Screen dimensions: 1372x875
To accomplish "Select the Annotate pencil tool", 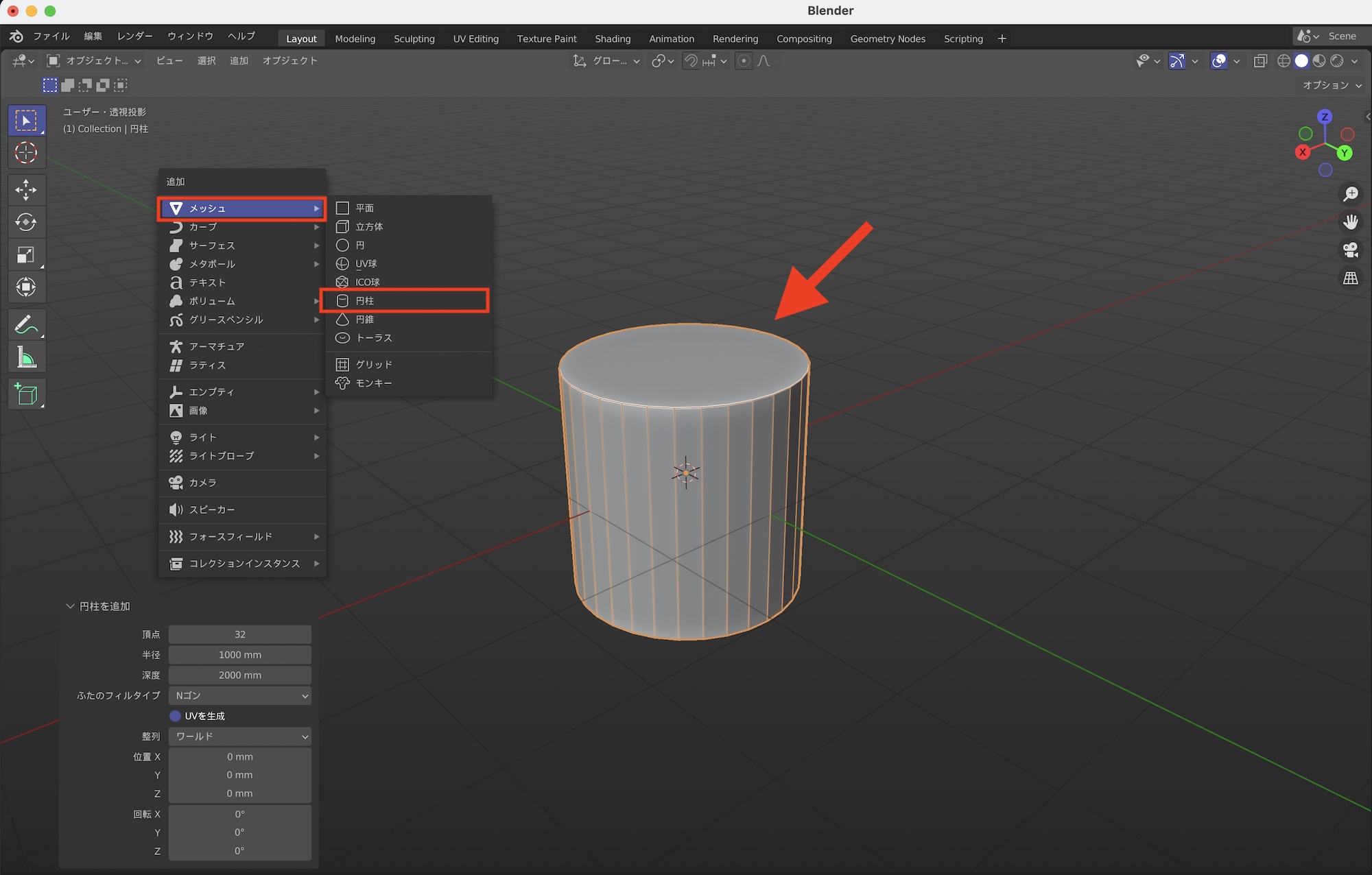I will 26,325.
